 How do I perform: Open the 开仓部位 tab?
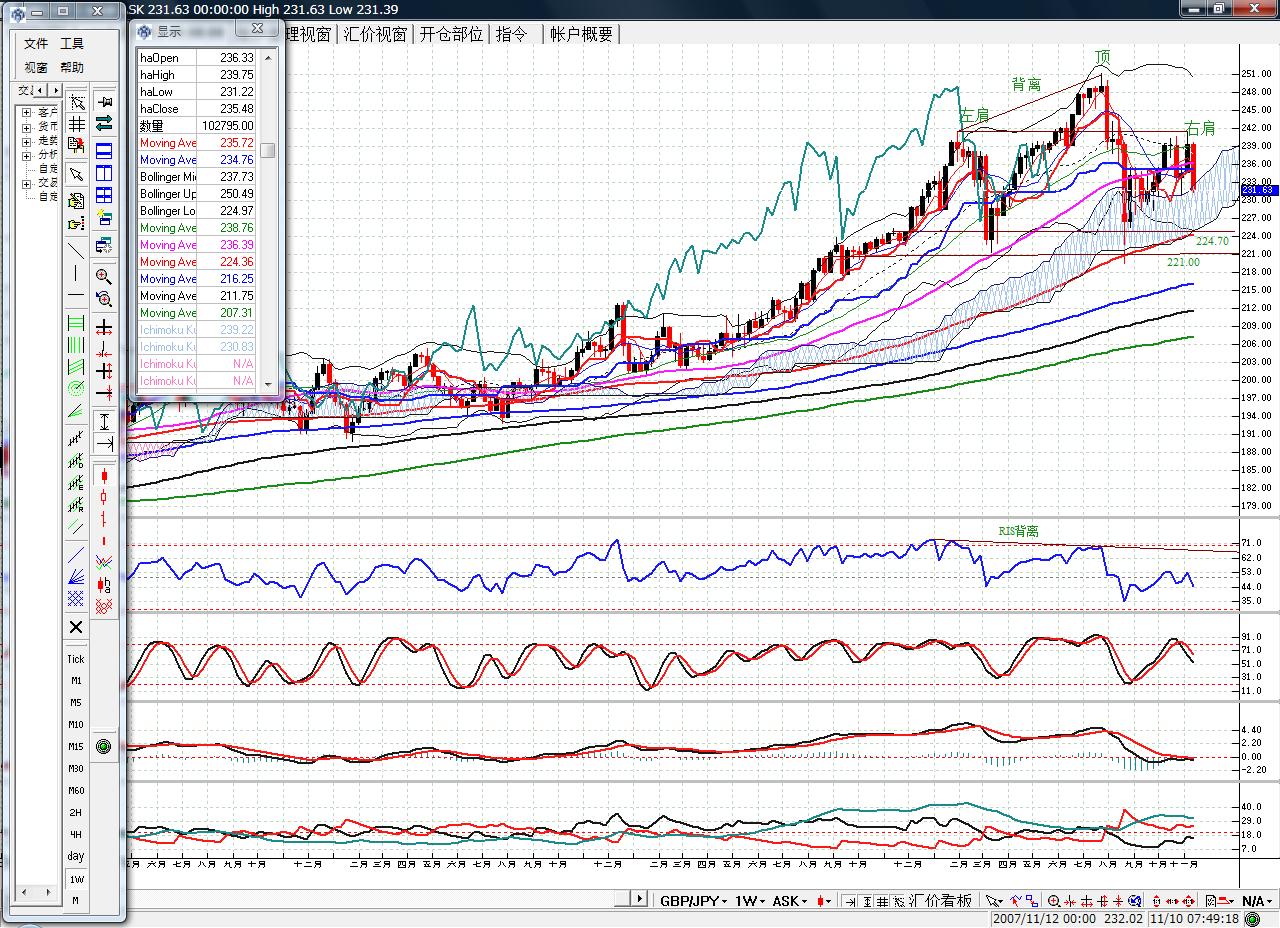coord(450,34)
